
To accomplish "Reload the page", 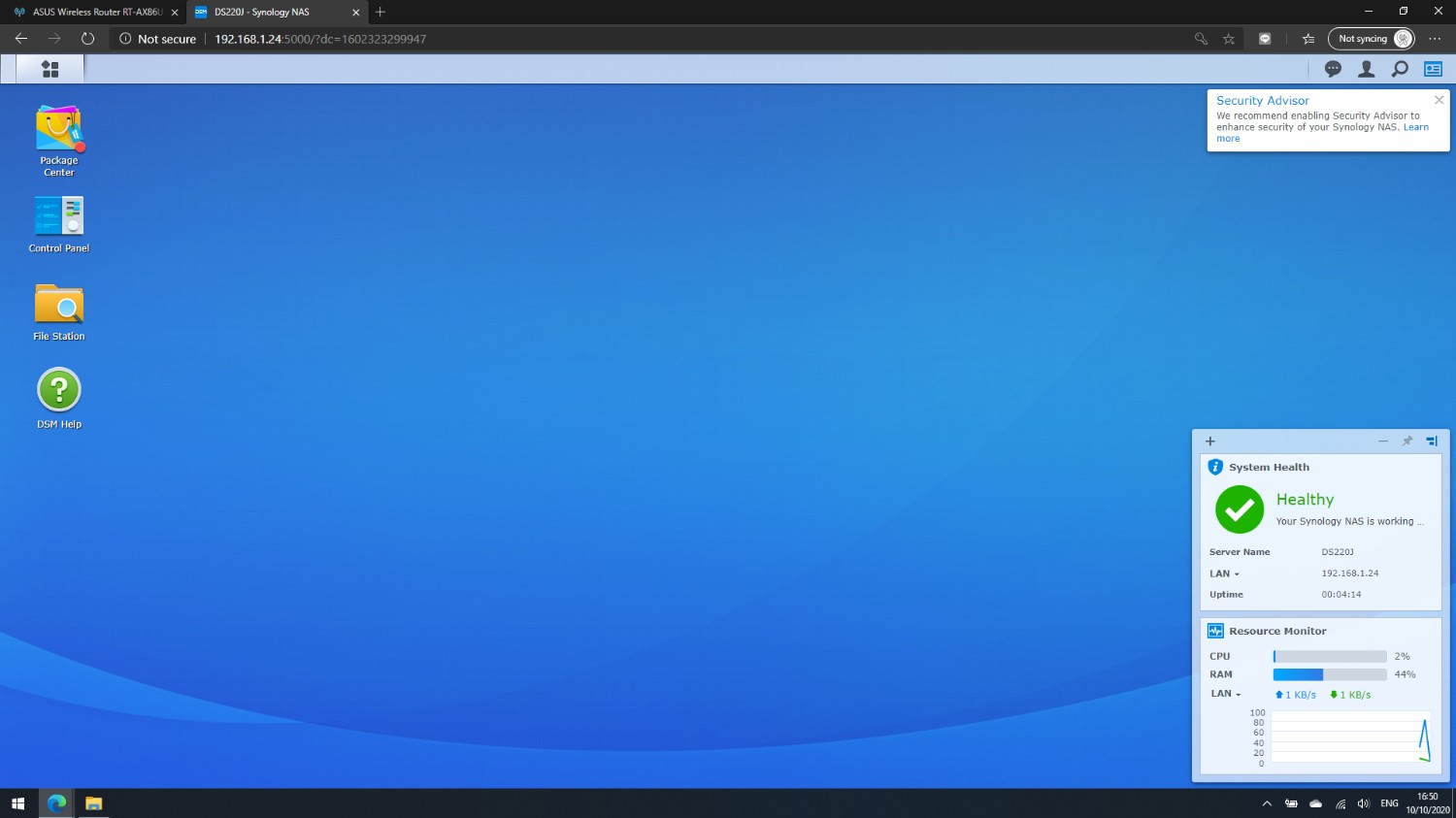I will point(87,39).
